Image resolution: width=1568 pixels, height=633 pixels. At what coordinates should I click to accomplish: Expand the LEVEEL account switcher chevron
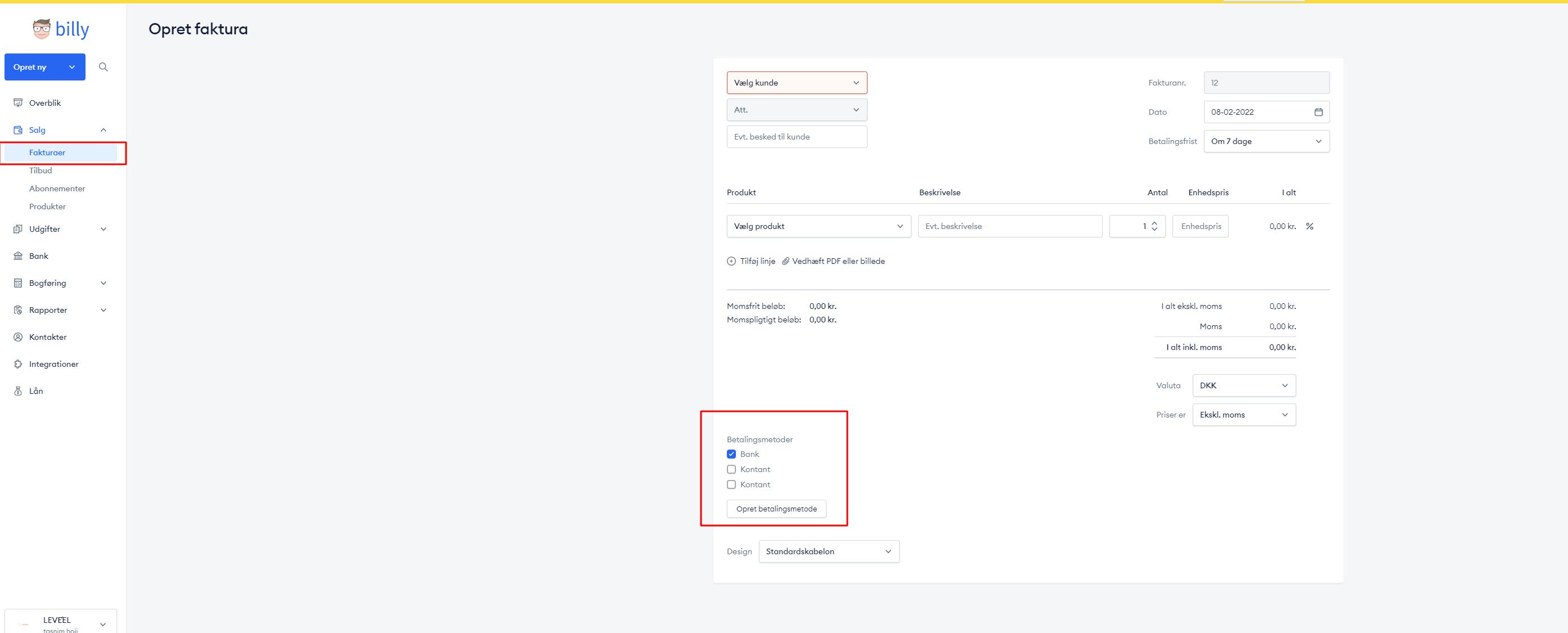(103, 625)
